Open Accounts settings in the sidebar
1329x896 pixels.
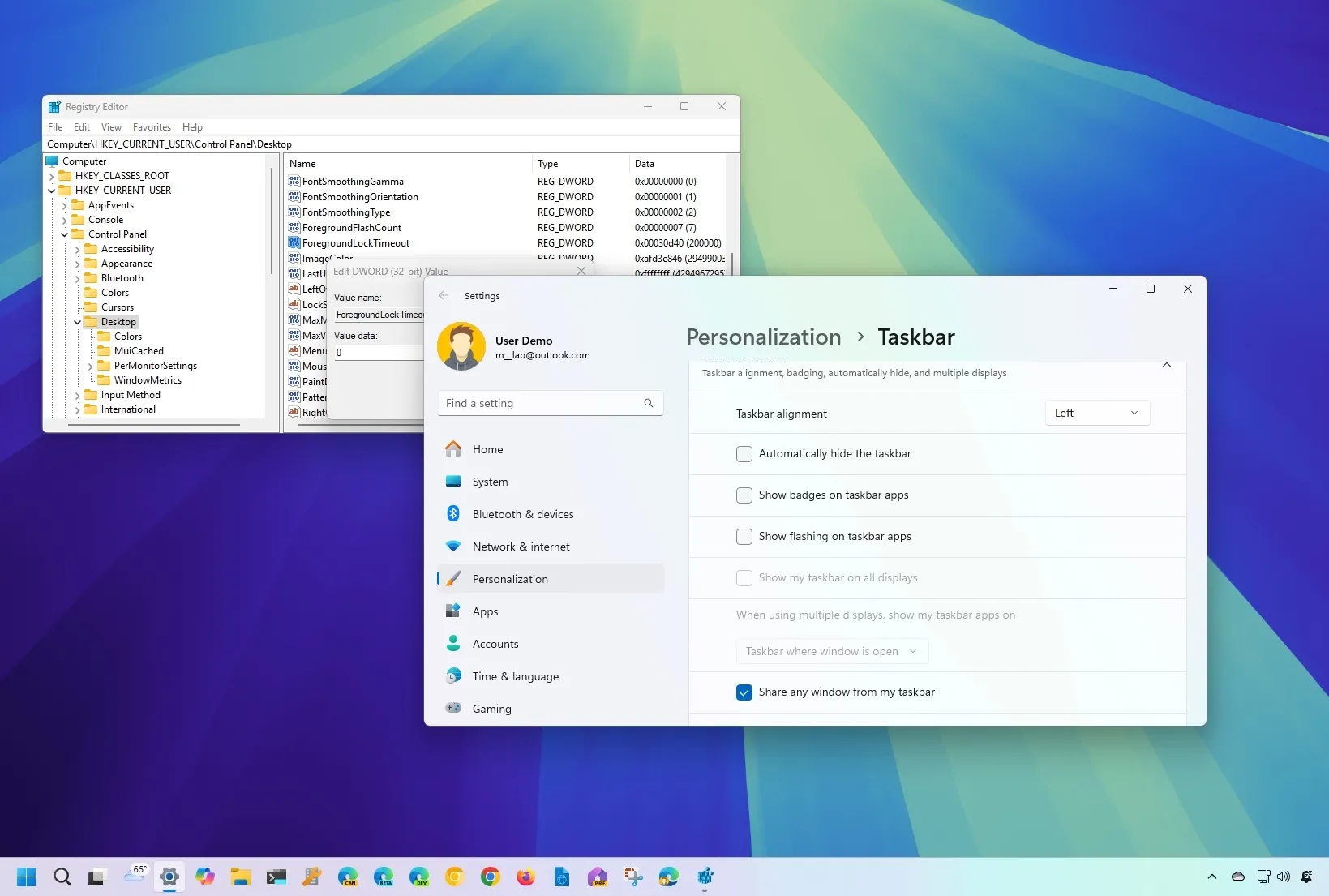click(495, 643)
